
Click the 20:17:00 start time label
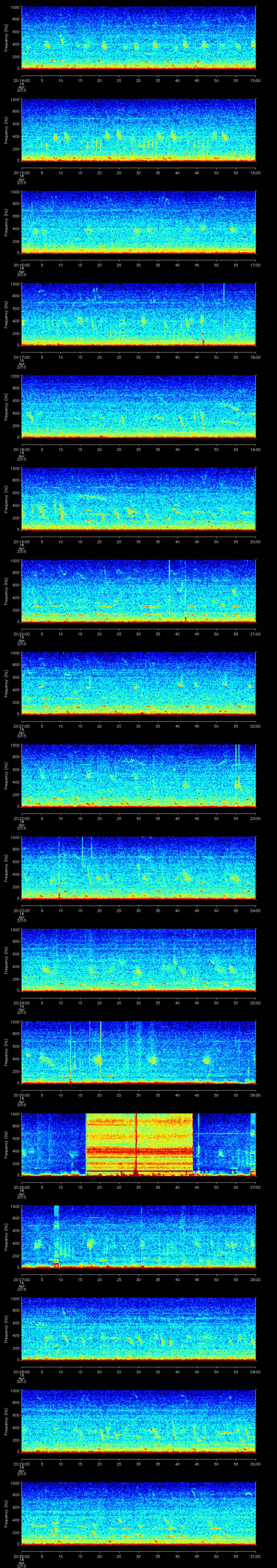pos(21,358)
